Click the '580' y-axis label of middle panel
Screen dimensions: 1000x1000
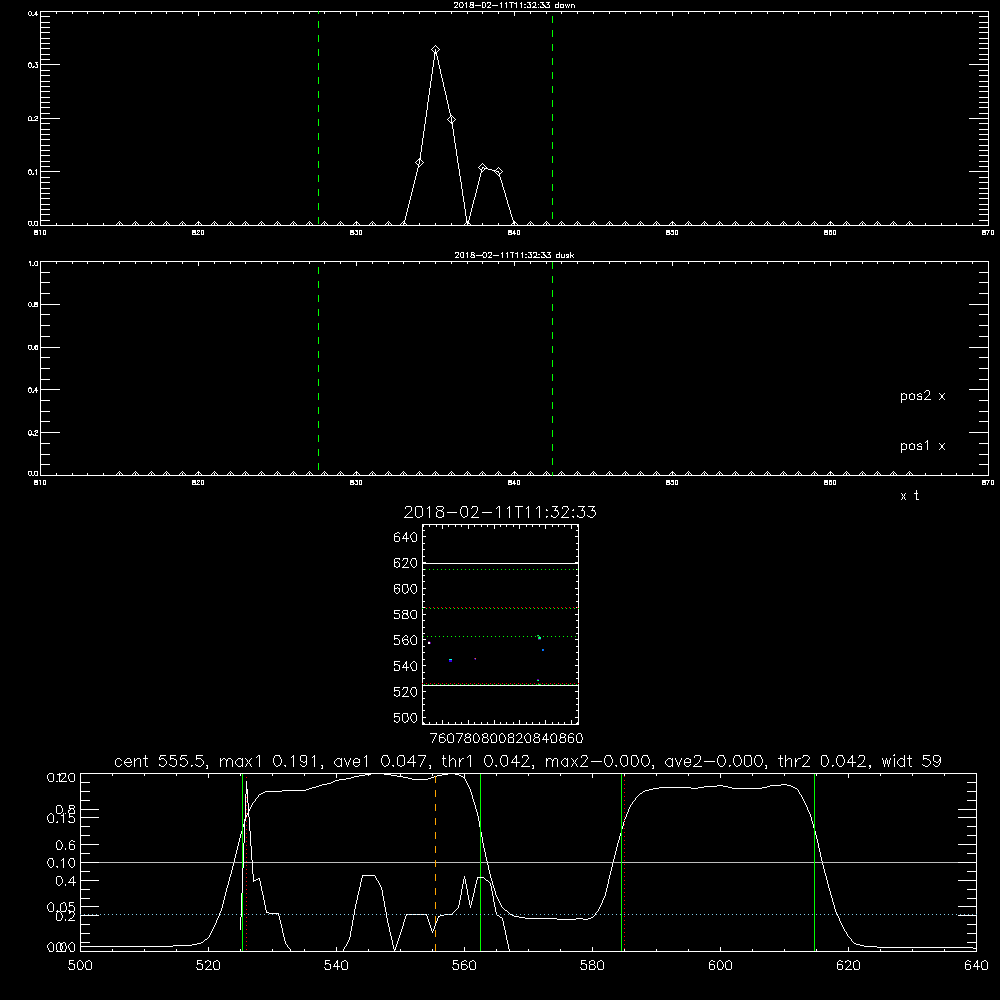406,615
